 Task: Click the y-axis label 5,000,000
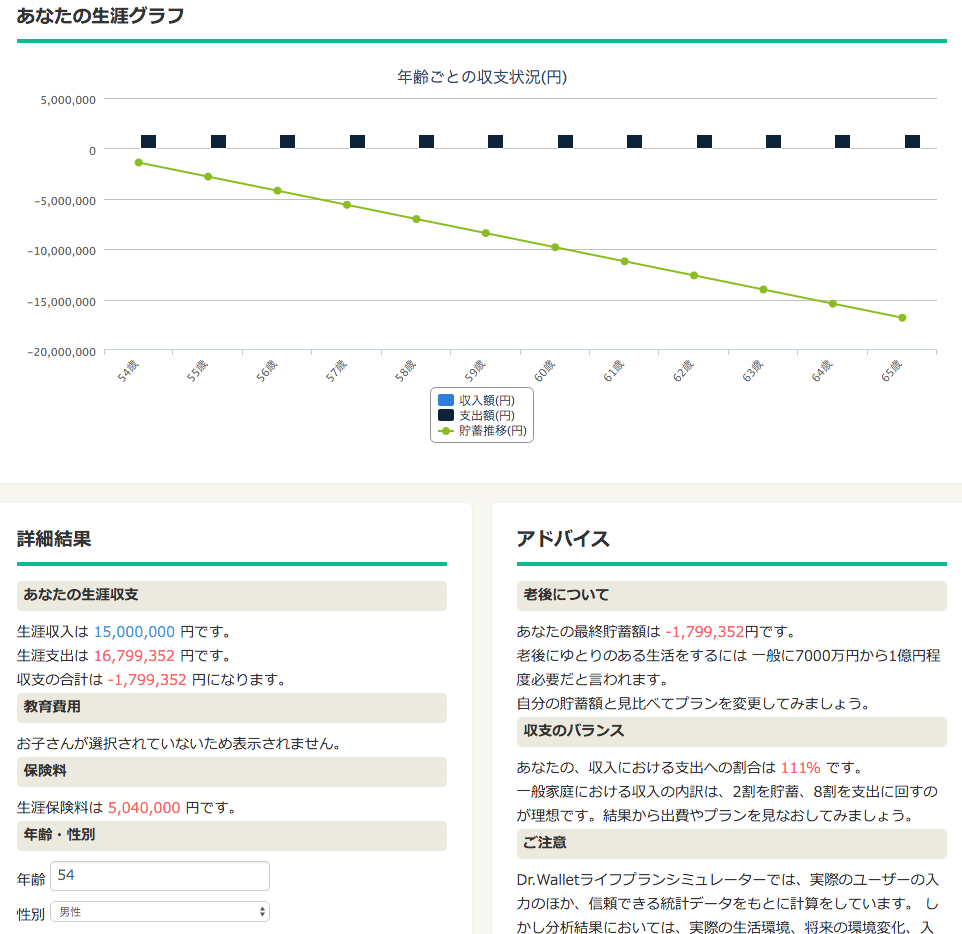coord(68,100)
